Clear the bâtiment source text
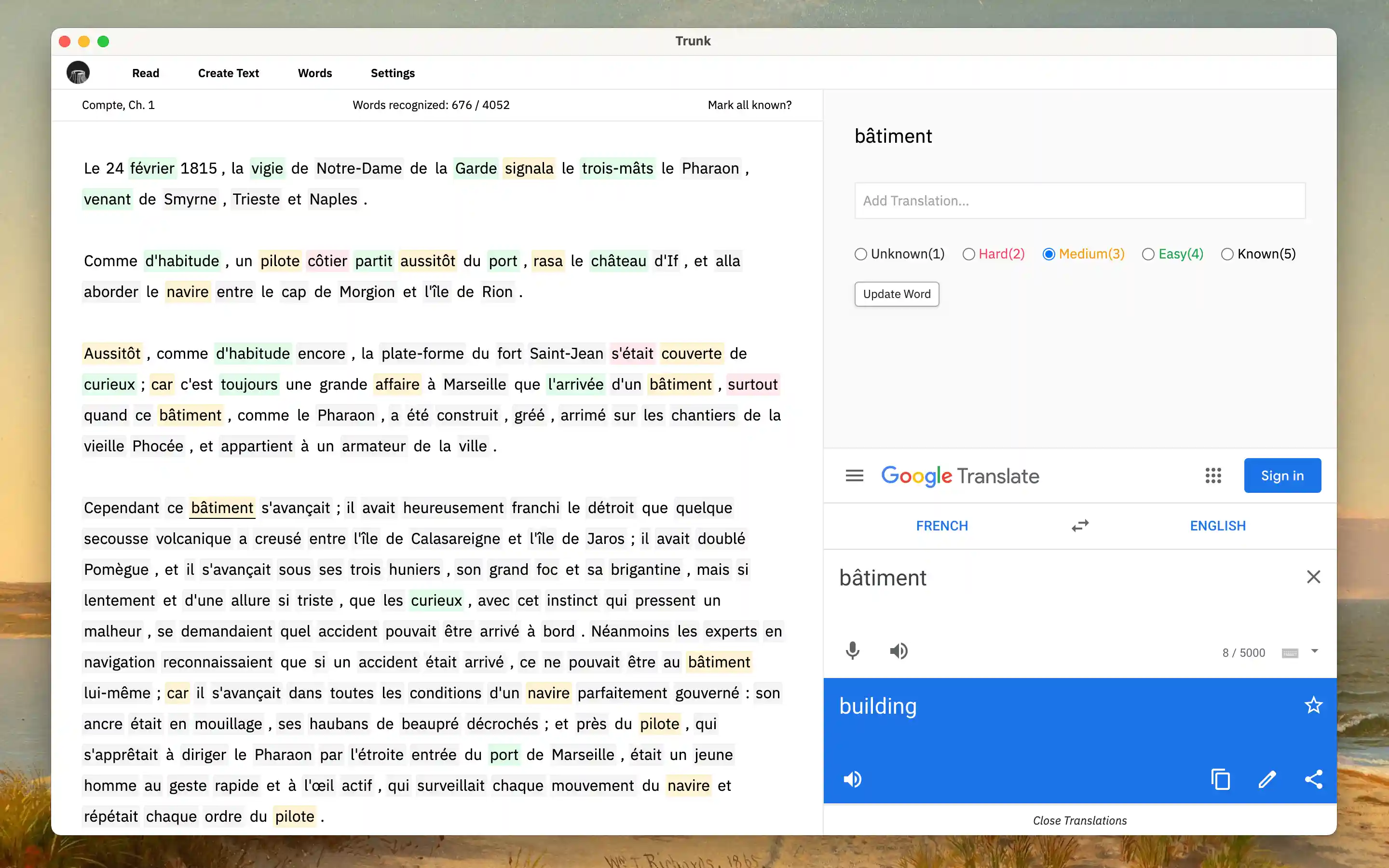This screenshot has width=1389, height=868. 1313,577
